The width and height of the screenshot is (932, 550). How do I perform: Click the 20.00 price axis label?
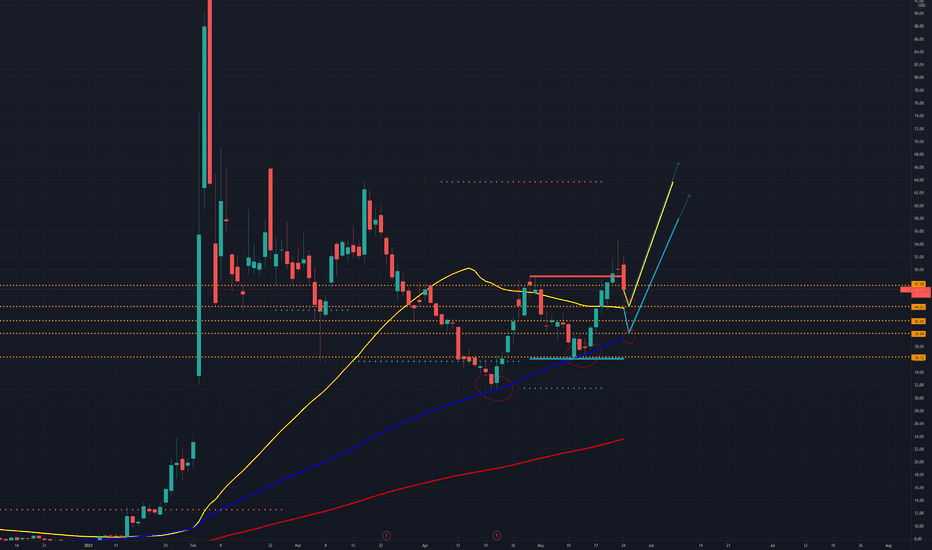click(x=919, y=462)
